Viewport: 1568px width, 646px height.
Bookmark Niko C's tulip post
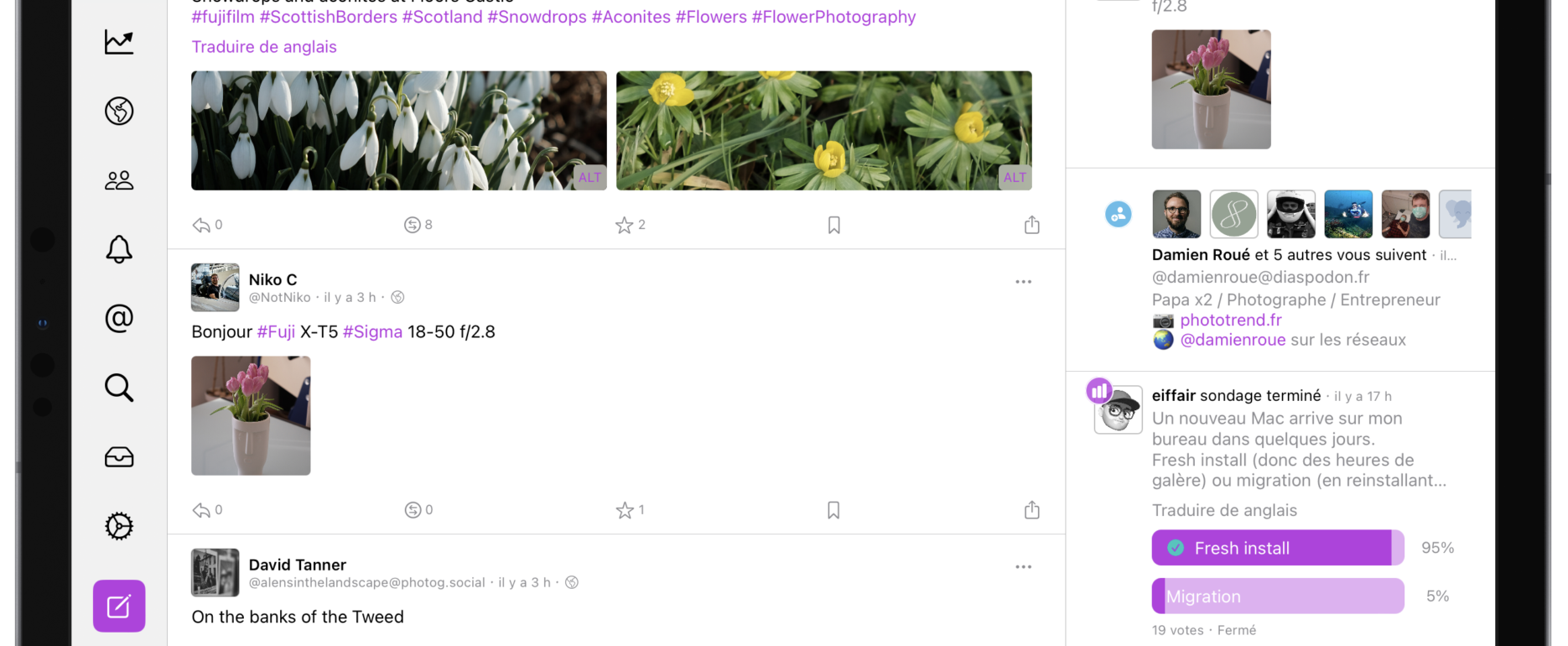click(x=833, y=510)
